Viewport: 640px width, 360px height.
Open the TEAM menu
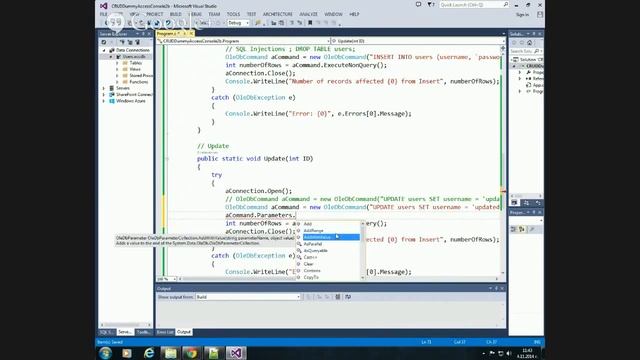coord(214,14)
